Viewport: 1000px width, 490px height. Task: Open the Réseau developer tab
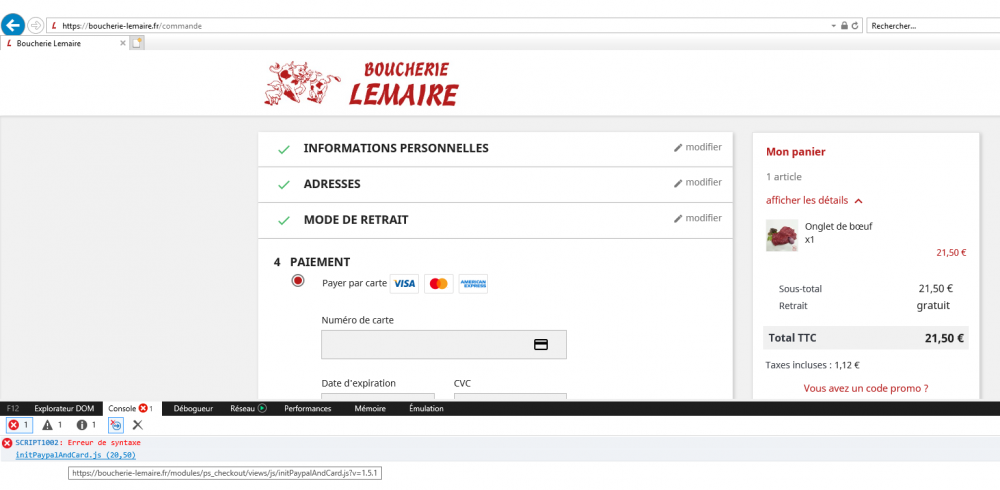pyautogui.click(x=249, y=408)
